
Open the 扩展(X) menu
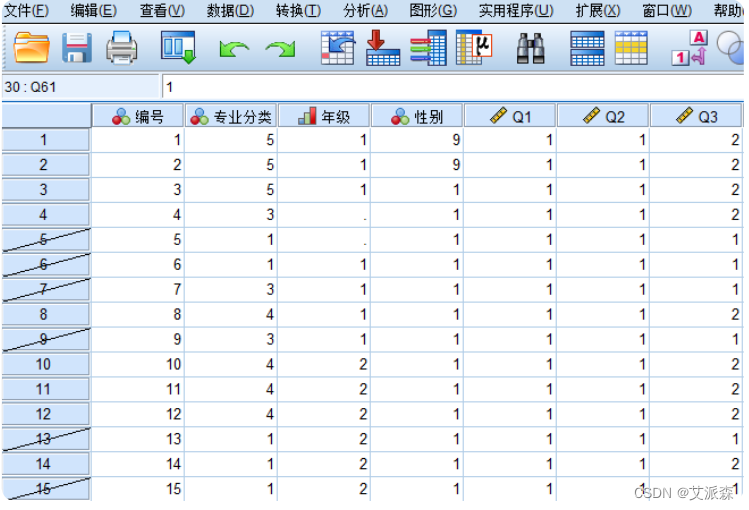(x=598, y=11)
